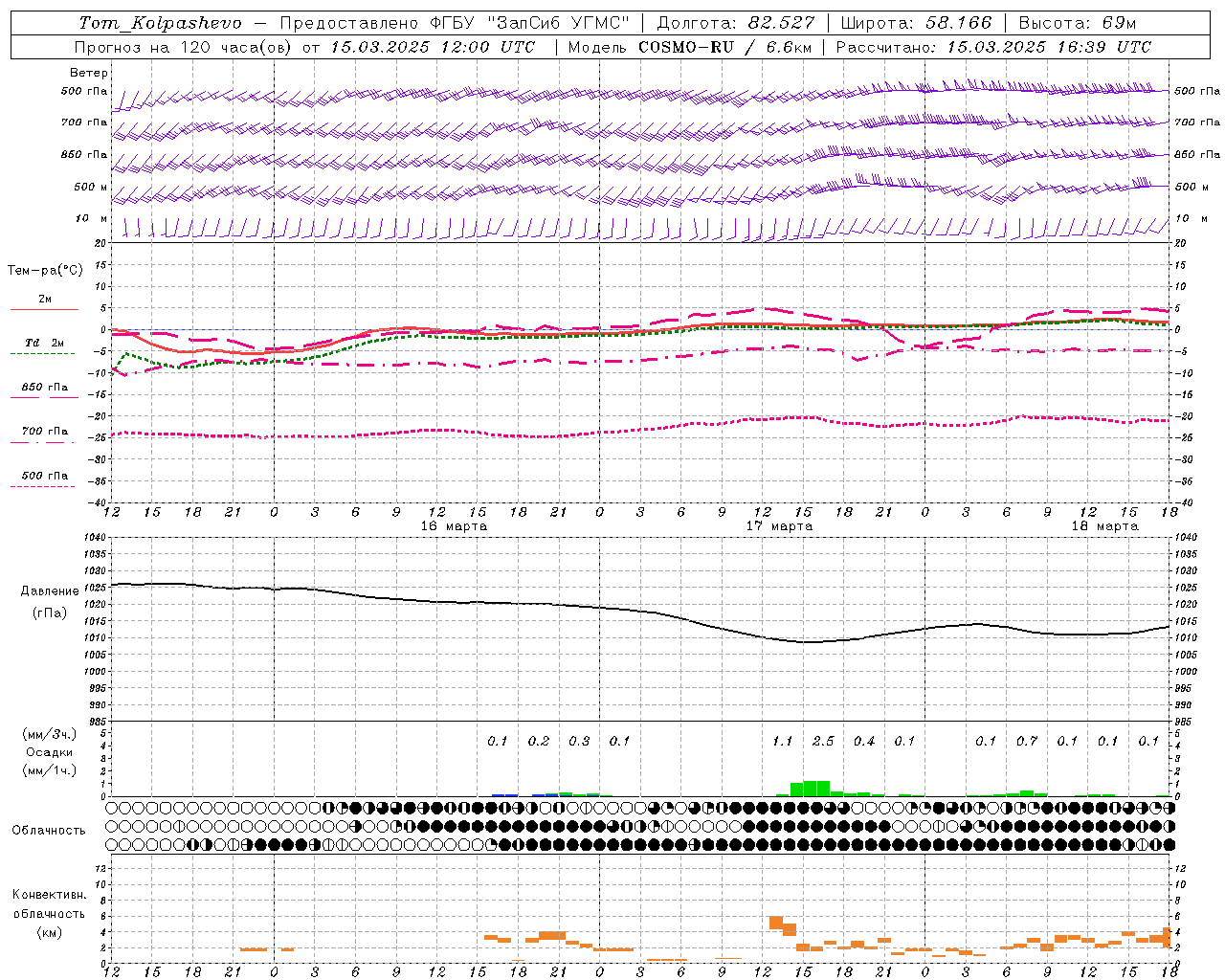Click the Td 2м dew point legend entry
Viewport: 1225px width, 980px height.
tap(44, 343)
